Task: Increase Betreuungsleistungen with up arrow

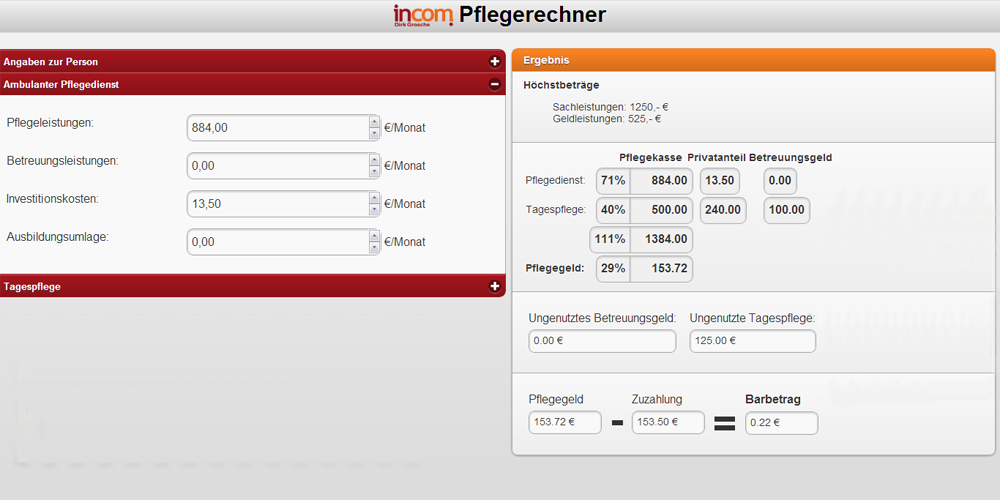Action: point(374,159)
